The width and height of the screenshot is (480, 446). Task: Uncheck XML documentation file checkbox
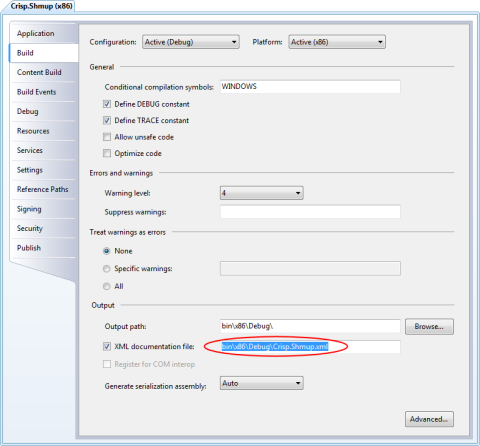pyautogui.click(x=107, y=347)
